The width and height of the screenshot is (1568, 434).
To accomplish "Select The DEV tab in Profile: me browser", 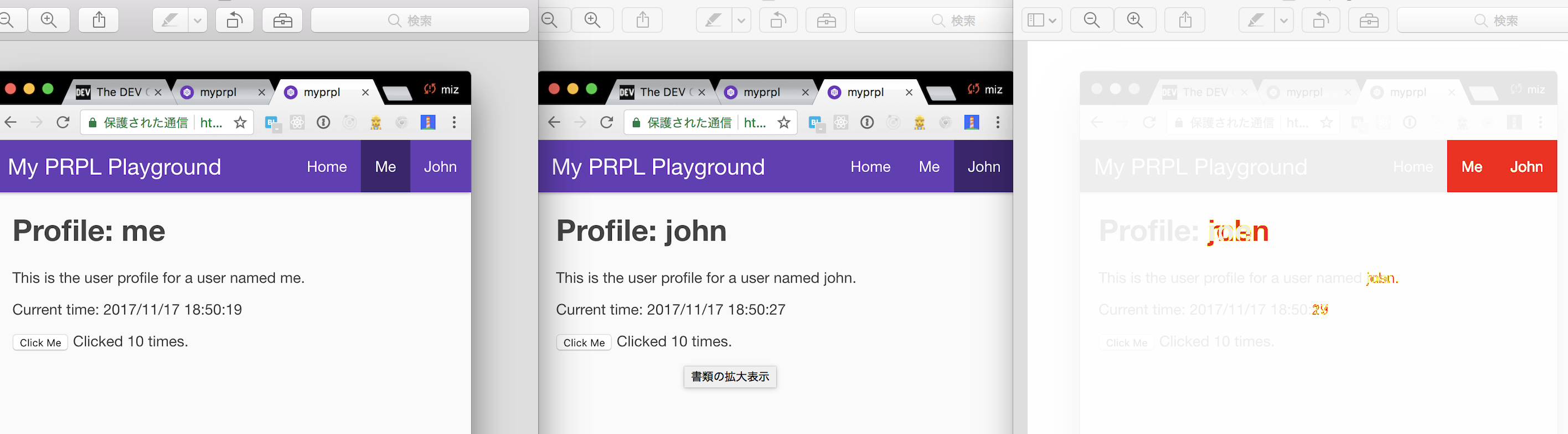I will pyautogui.click(x=117, y=92).
